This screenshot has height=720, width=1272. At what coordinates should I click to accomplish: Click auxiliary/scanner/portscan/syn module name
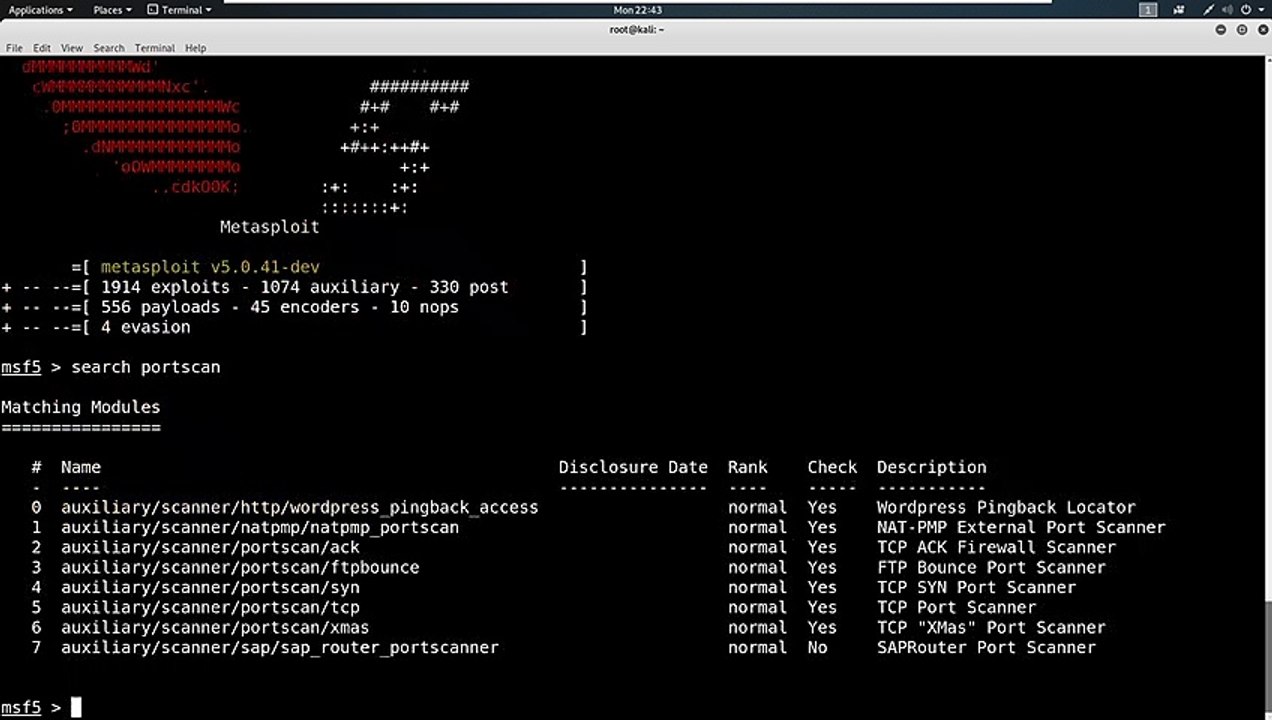pos(210,587)
